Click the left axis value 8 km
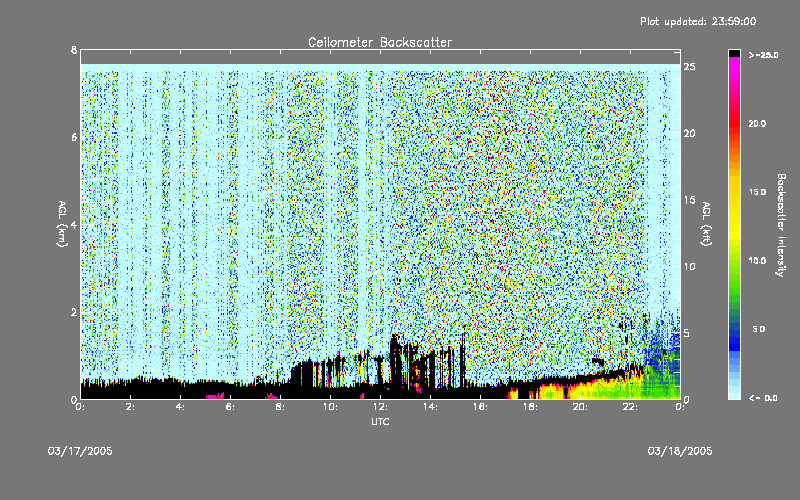Screen dimensions: 800x500 [74, 50]
